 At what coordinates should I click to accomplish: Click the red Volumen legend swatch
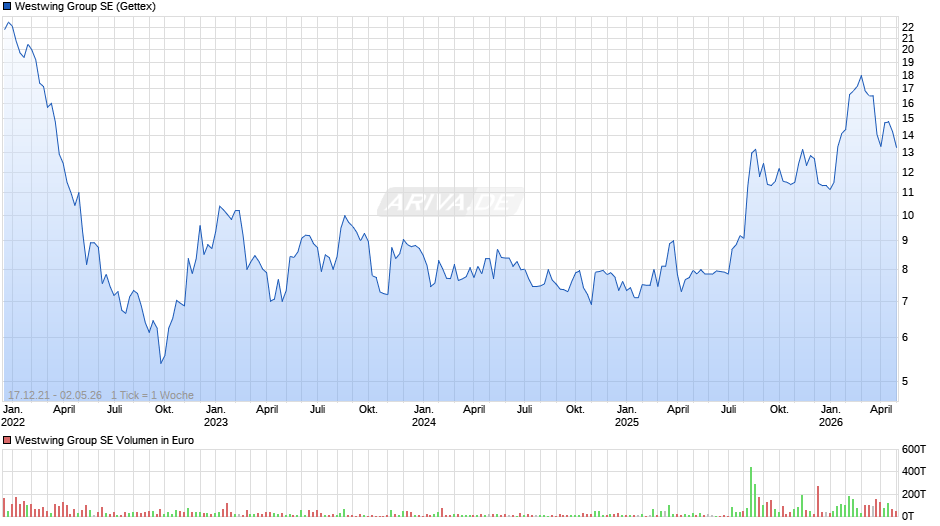click(x=7, y=440)
